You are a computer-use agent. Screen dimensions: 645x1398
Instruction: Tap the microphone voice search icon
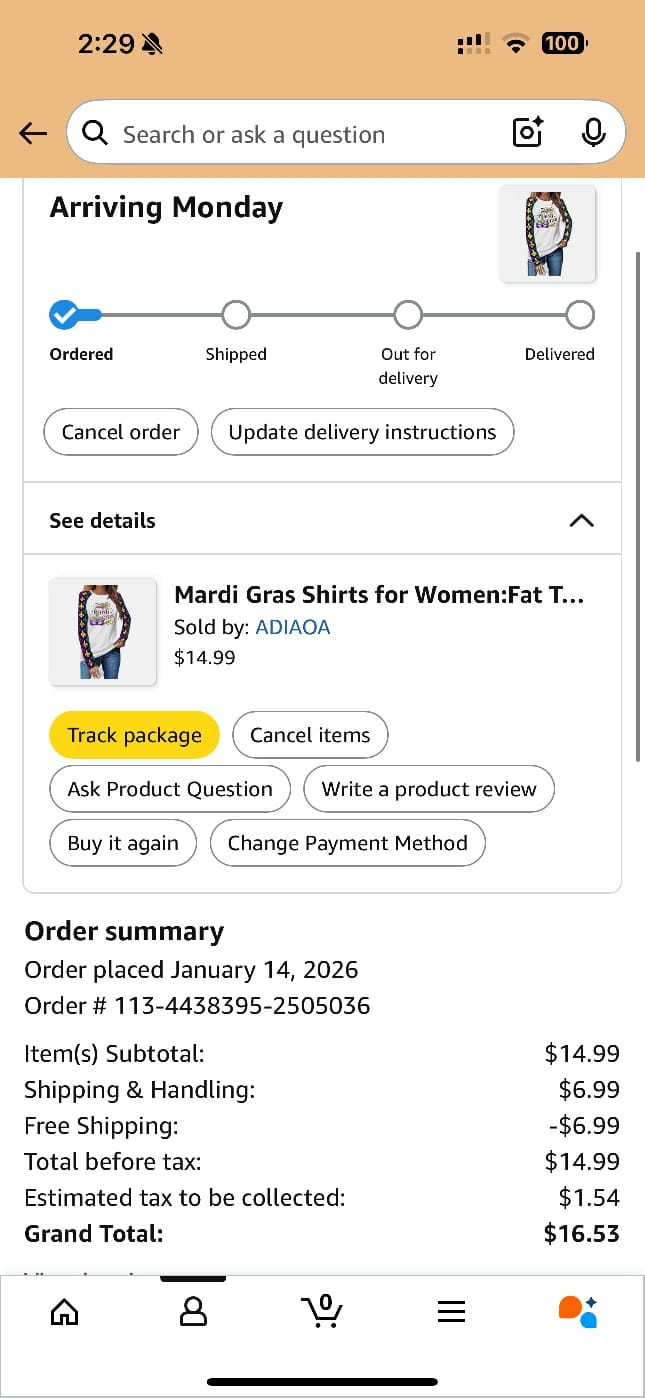pos(593,132)
